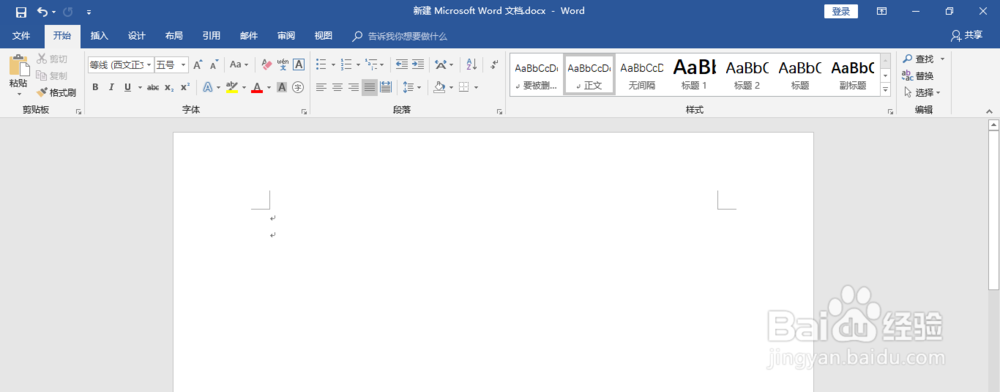The width and height of the screenshot is (1000, 392).
Task: Click the 告诉我你想要做什么 search box
Action: (x=400, y=36)
